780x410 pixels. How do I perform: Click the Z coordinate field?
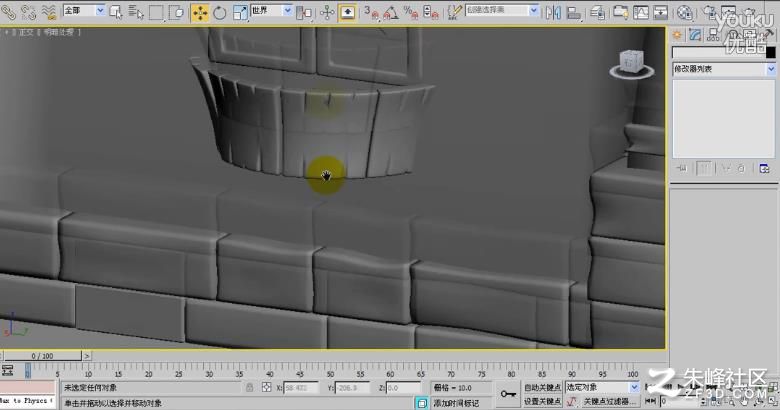pos(403,388)
